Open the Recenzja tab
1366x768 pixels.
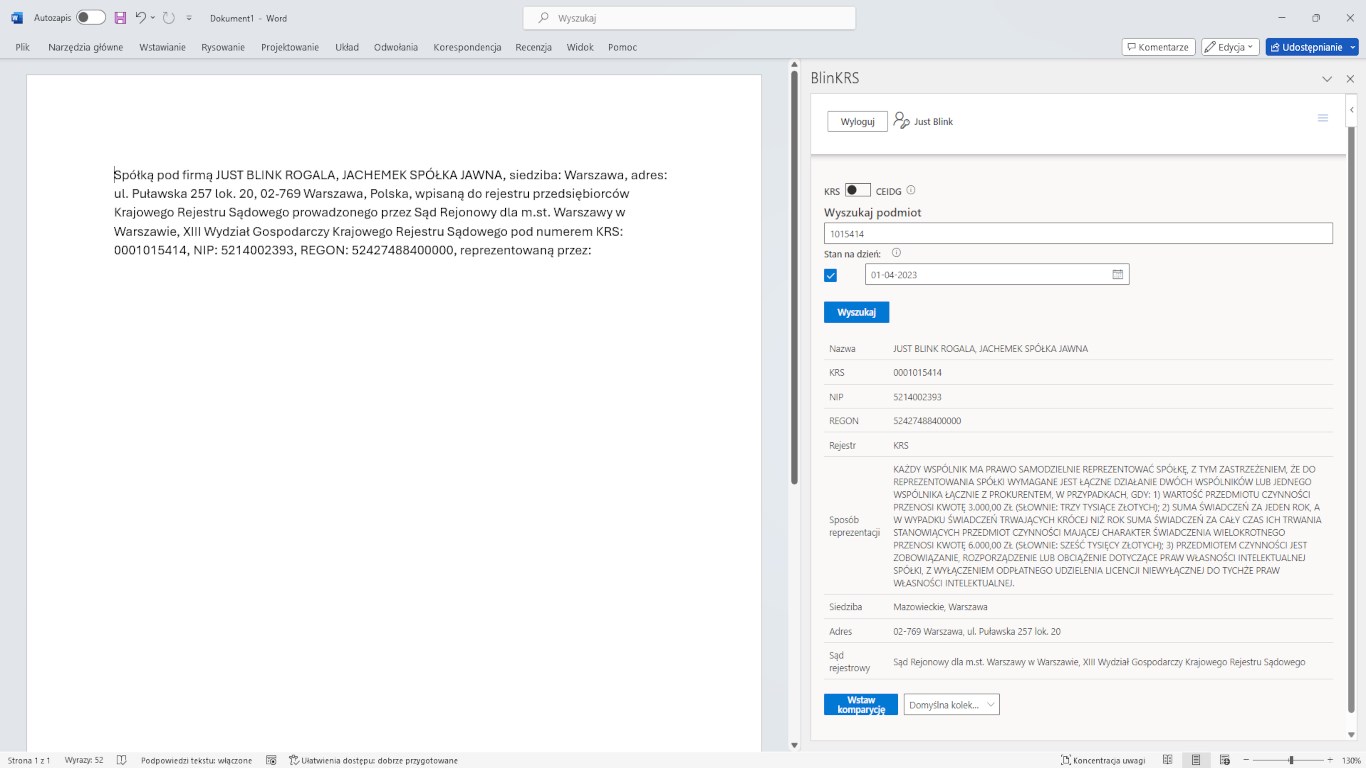[x=533, y=47]
